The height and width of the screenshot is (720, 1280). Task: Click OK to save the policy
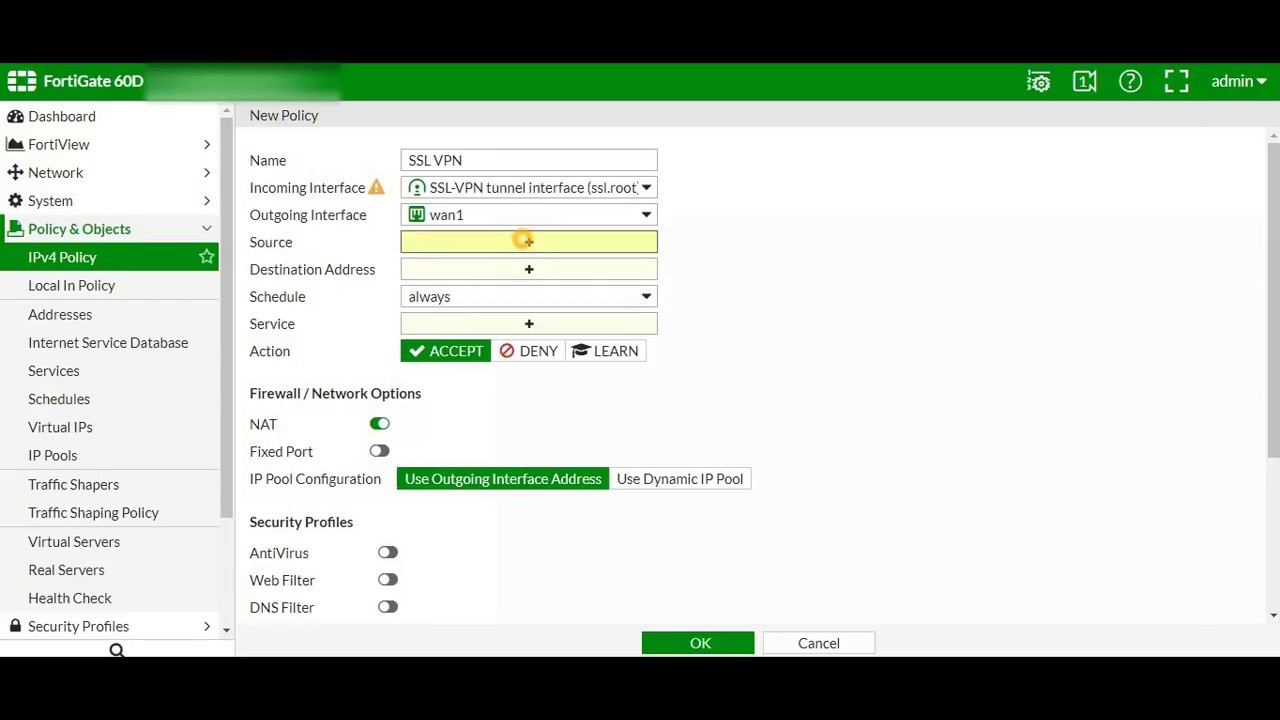click(698, 643)
